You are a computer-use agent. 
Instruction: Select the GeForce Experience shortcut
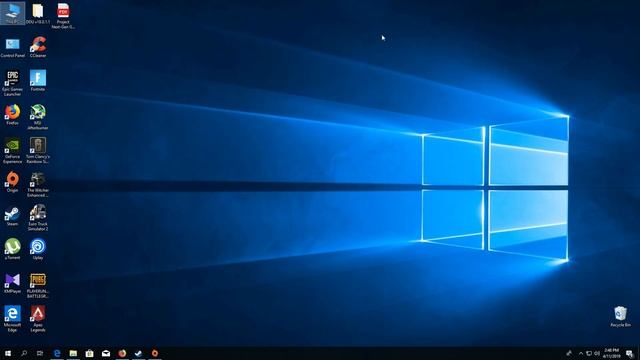(x=12, y=151)
